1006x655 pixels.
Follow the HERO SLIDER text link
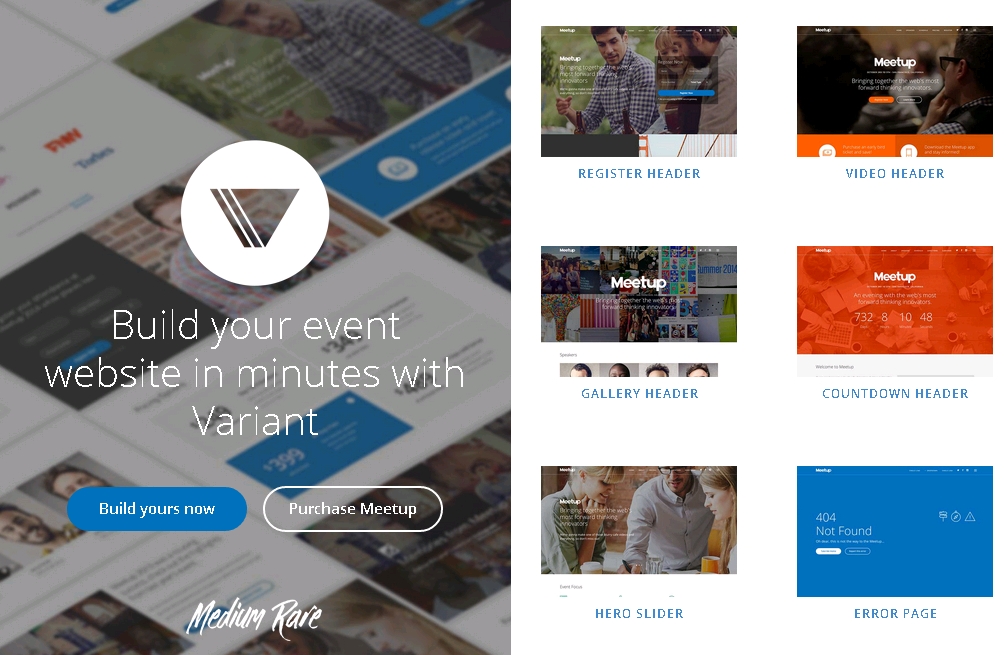(x=639, y=614)
